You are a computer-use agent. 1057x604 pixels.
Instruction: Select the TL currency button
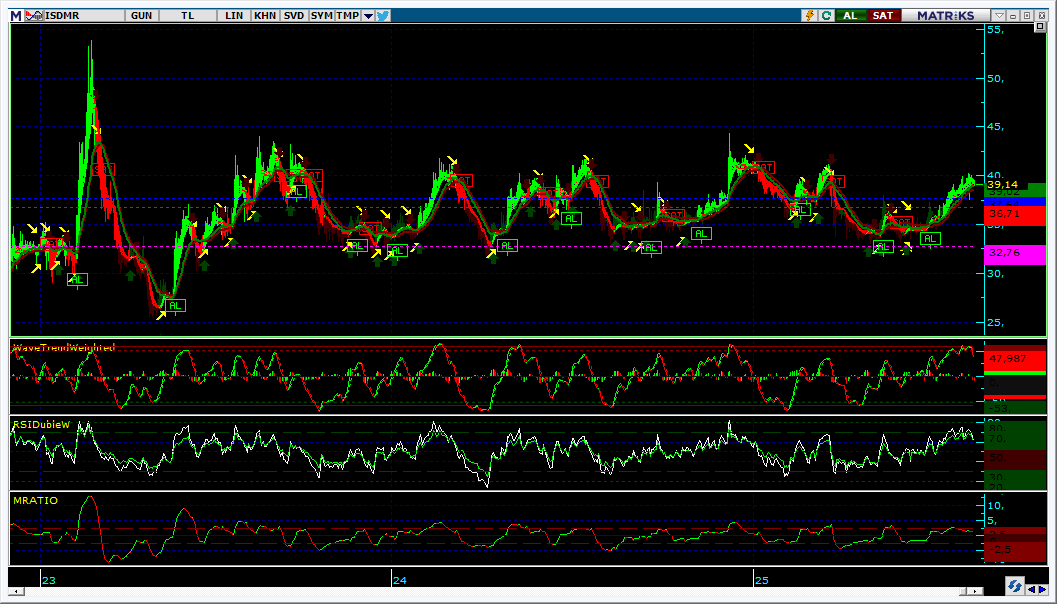pyautogui.click(x=188, y=16)
